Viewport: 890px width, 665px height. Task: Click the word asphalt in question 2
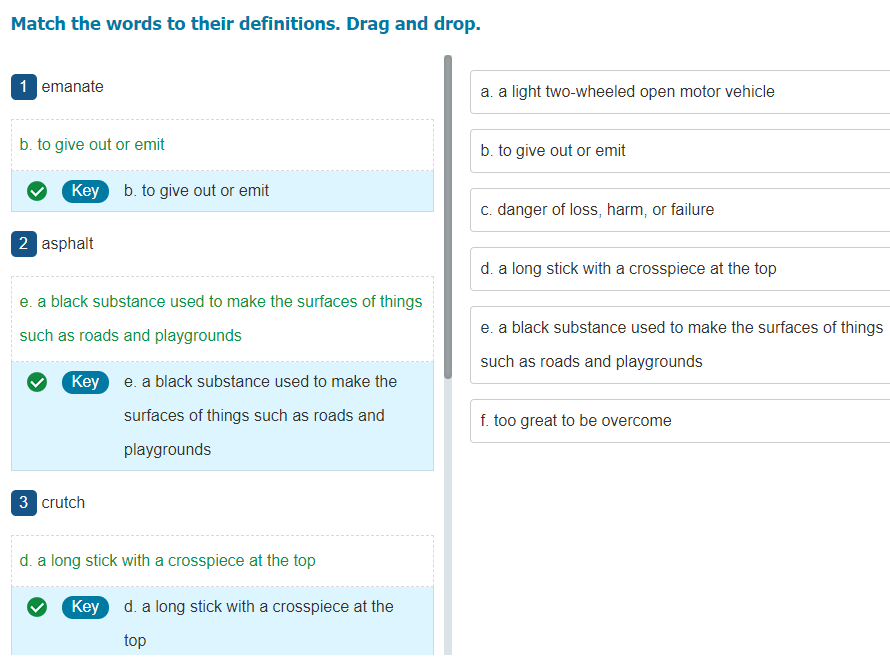68,244
